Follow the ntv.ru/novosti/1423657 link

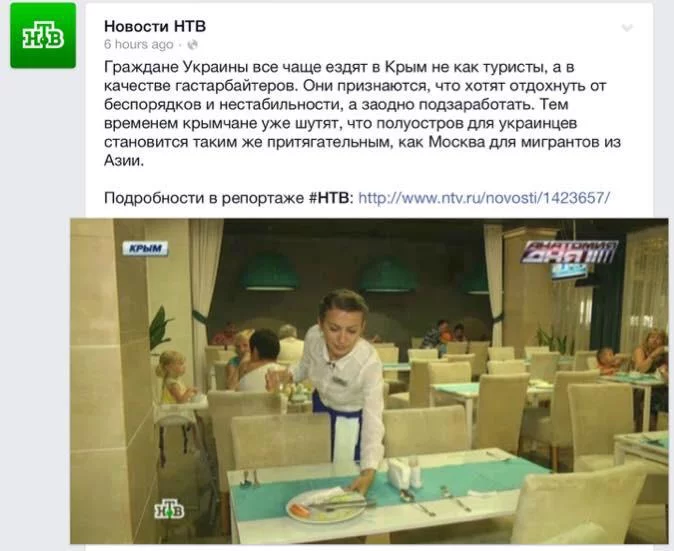pos(484,198)
